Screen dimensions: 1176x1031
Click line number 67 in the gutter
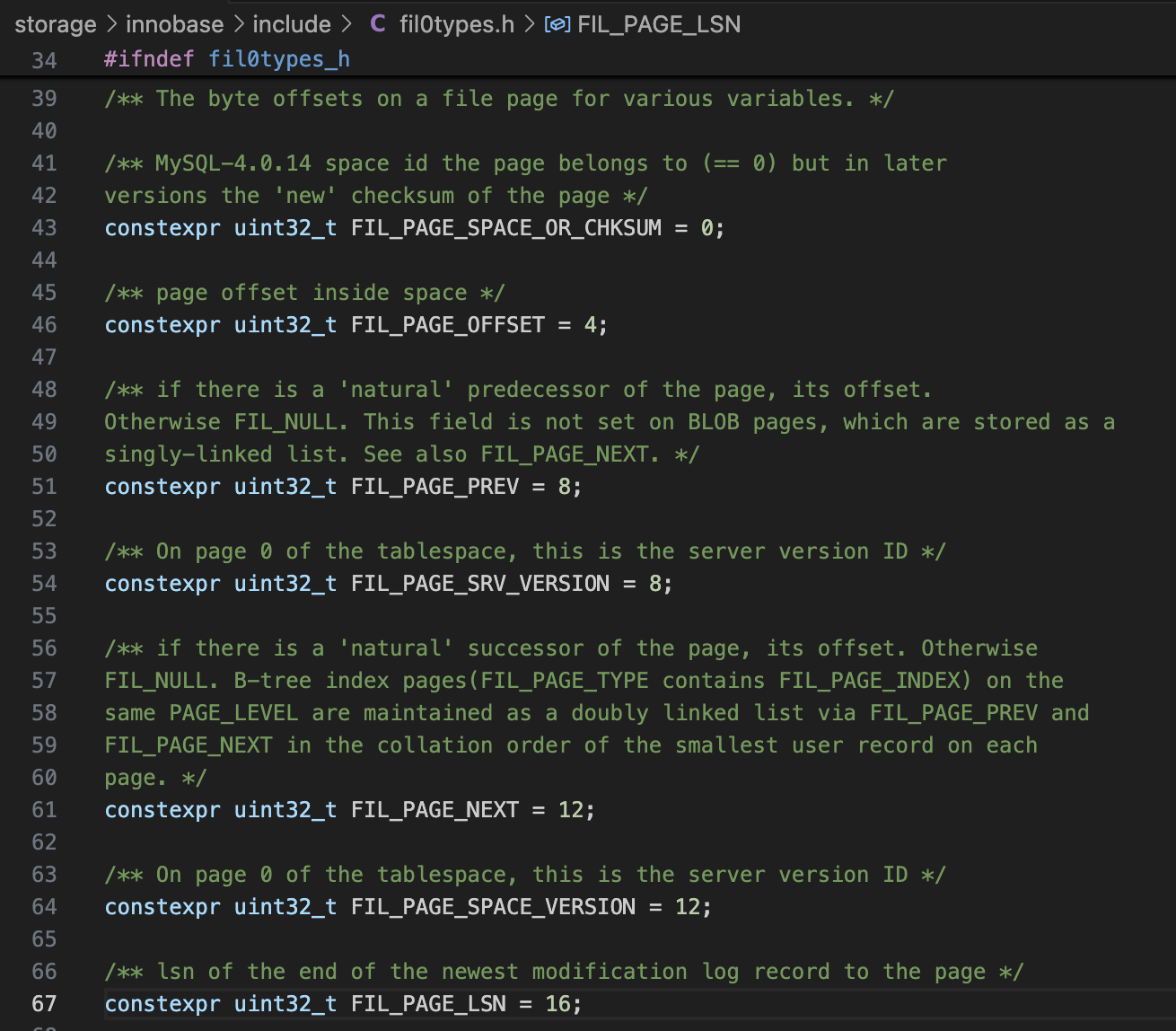pos(44,1004)
